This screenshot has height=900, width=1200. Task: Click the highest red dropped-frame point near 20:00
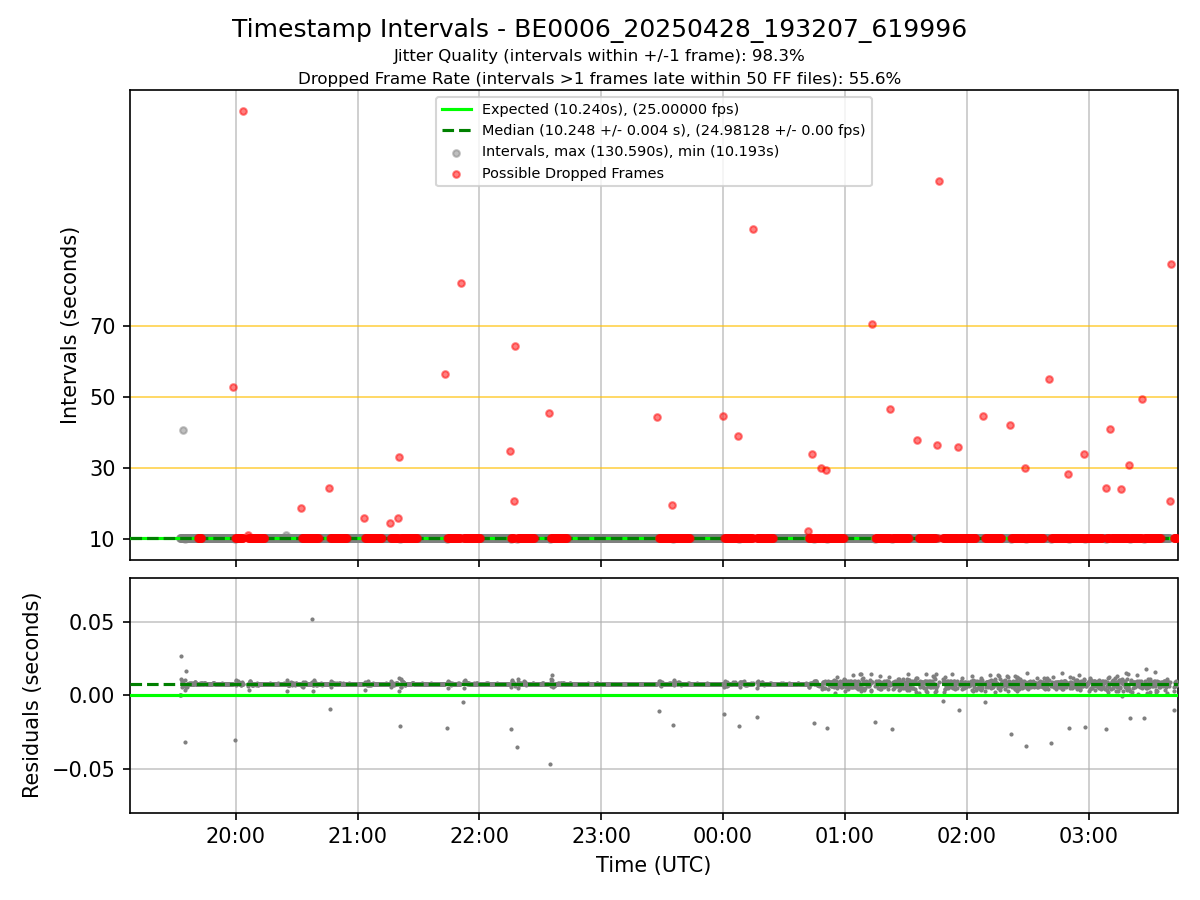coord(243,111)
